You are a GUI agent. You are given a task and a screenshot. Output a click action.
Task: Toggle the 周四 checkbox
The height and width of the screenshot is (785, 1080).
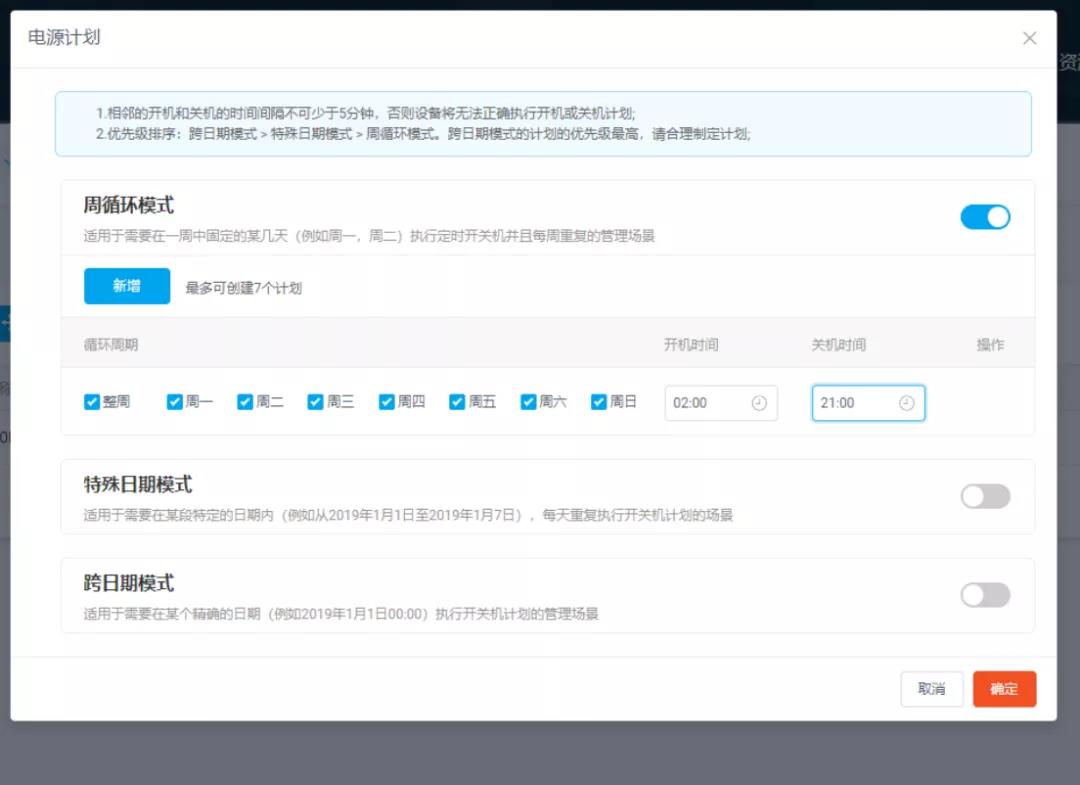click(387, 402)
